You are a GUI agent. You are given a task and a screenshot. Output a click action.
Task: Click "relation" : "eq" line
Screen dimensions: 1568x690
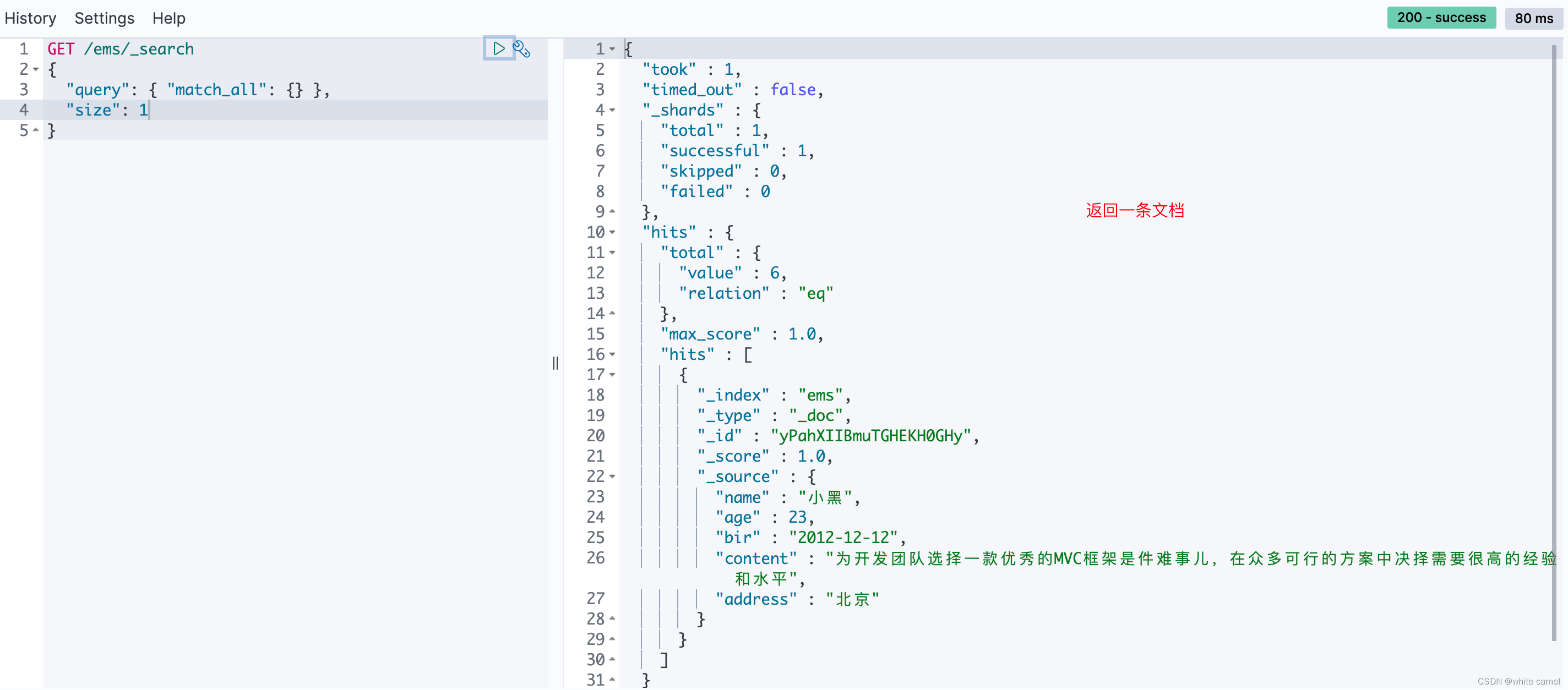coord(756,293)
